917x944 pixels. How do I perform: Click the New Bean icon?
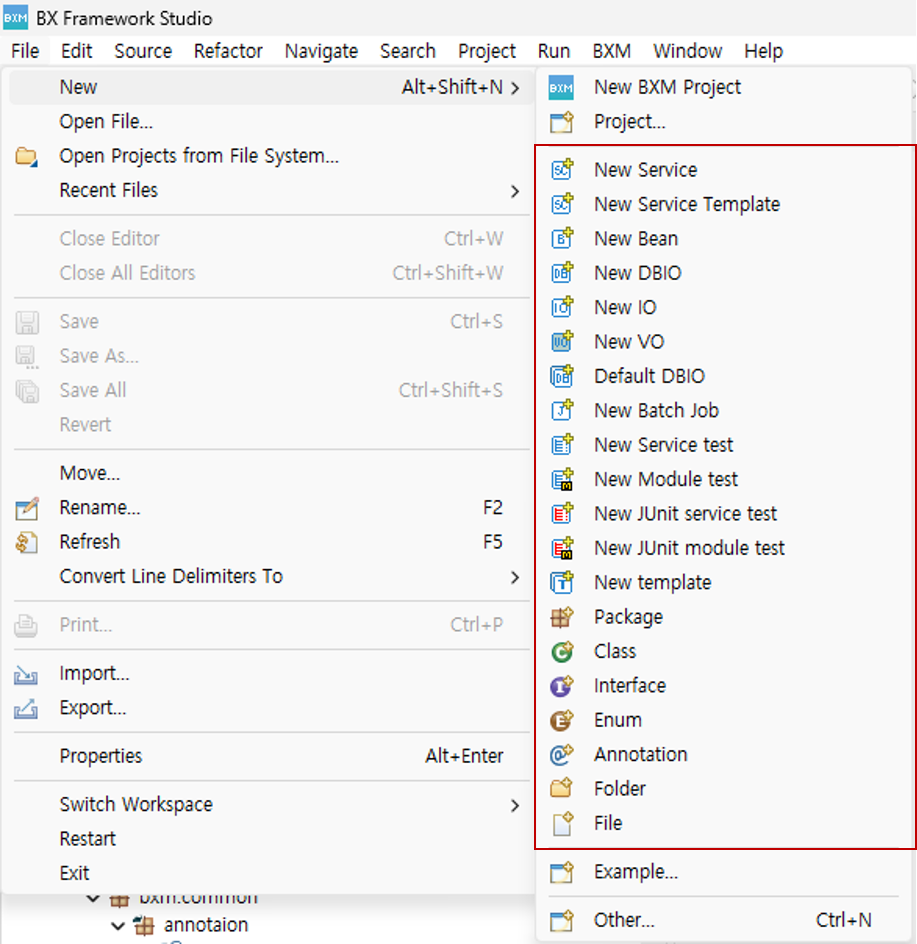[562, 239]
